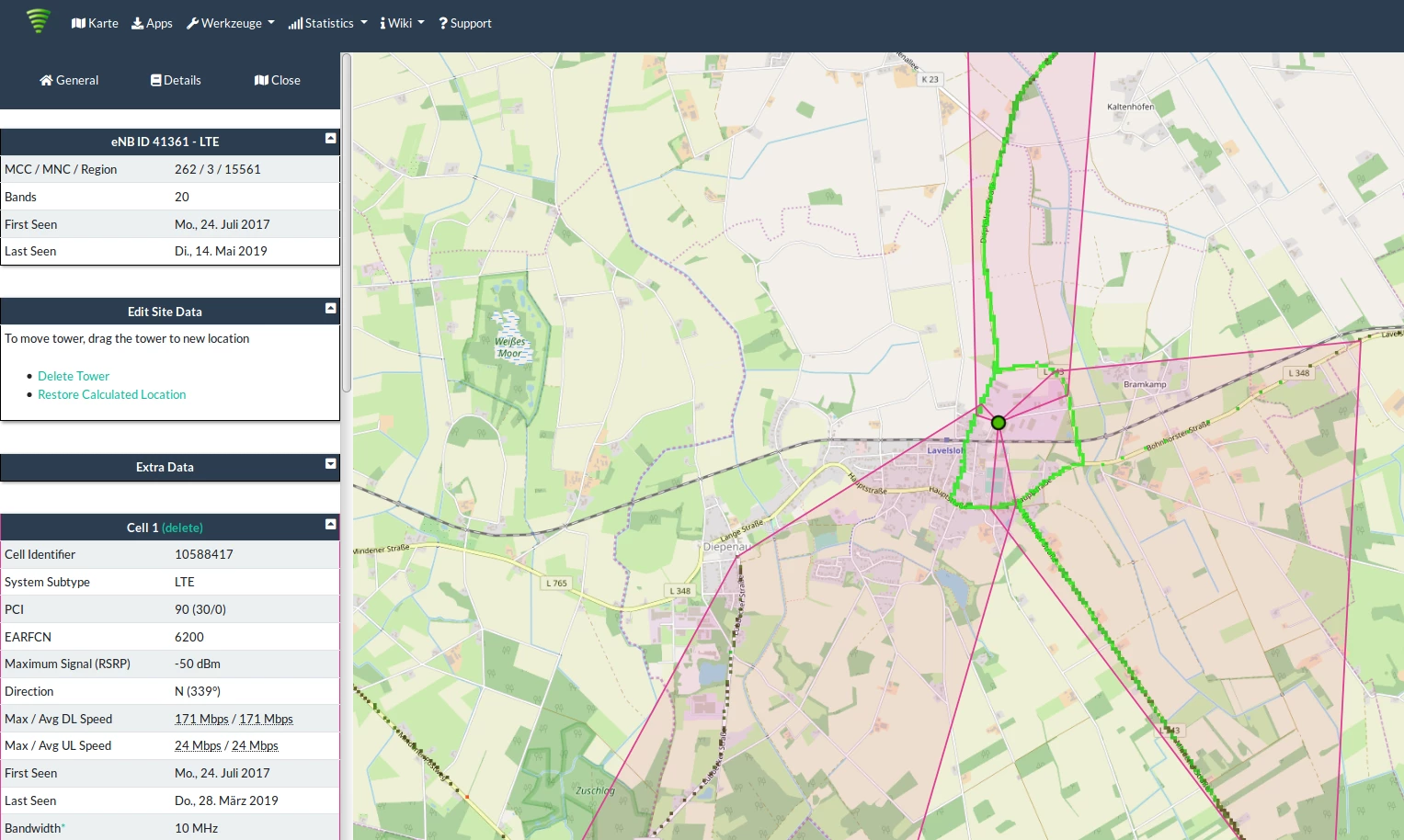Switch to the General tab

69,80
